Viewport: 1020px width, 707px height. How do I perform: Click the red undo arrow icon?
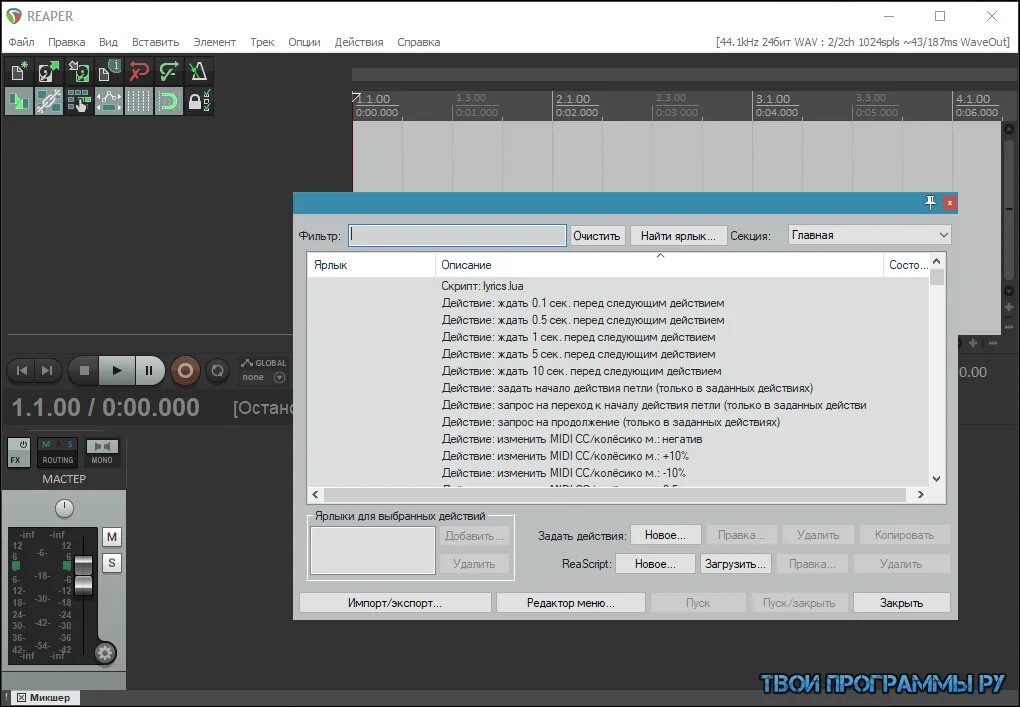tap(139, 71)
